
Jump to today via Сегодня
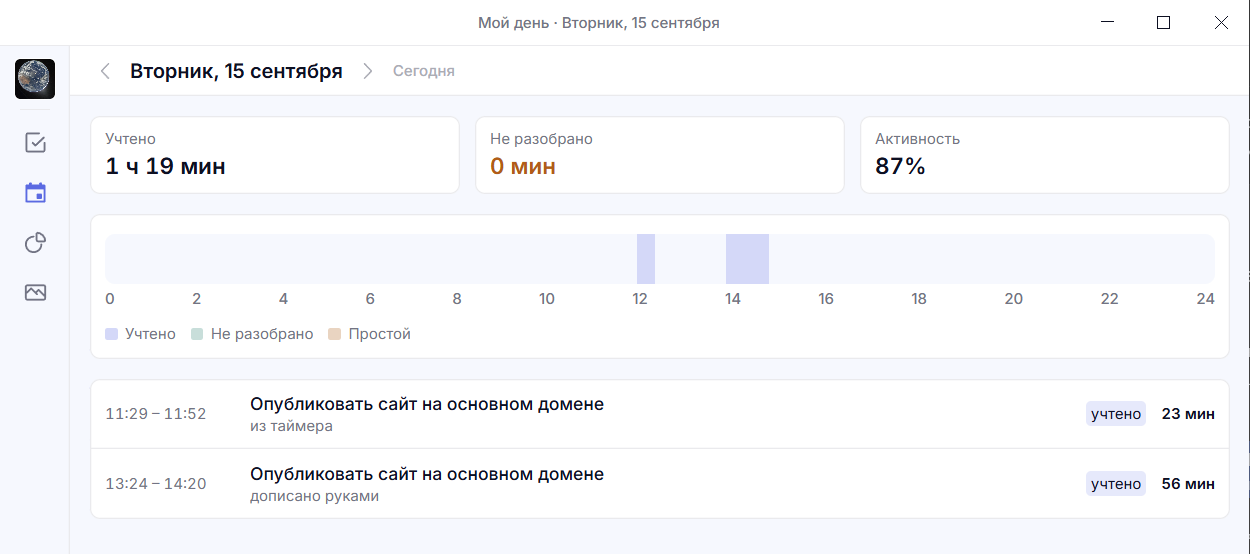click(x=424, y=71)
